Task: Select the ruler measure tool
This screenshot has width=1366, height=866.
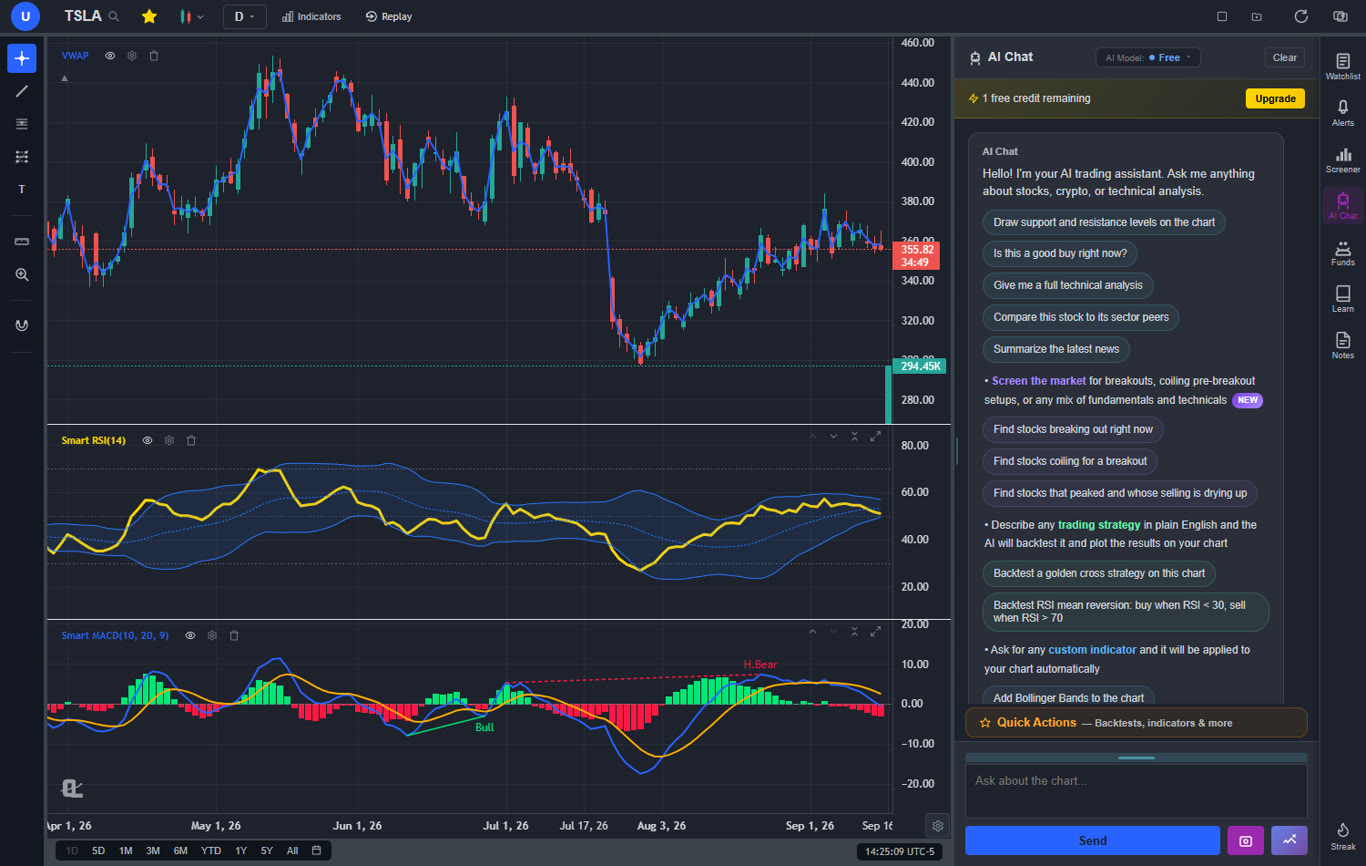Action: (x=22, y=241)
